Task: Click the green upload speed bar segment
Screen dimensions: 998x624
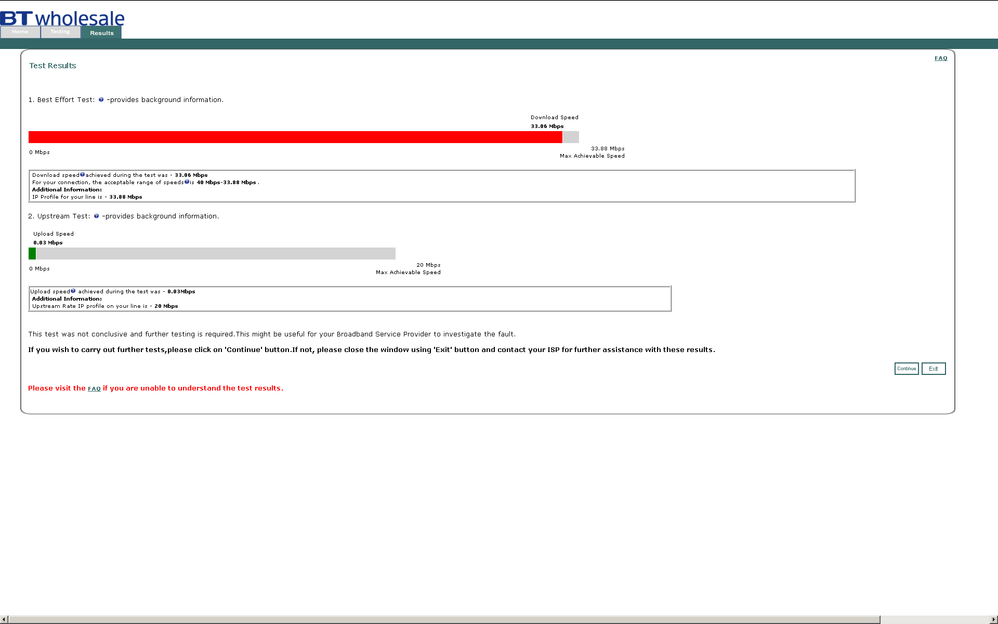Action: (x=32, y=253)
